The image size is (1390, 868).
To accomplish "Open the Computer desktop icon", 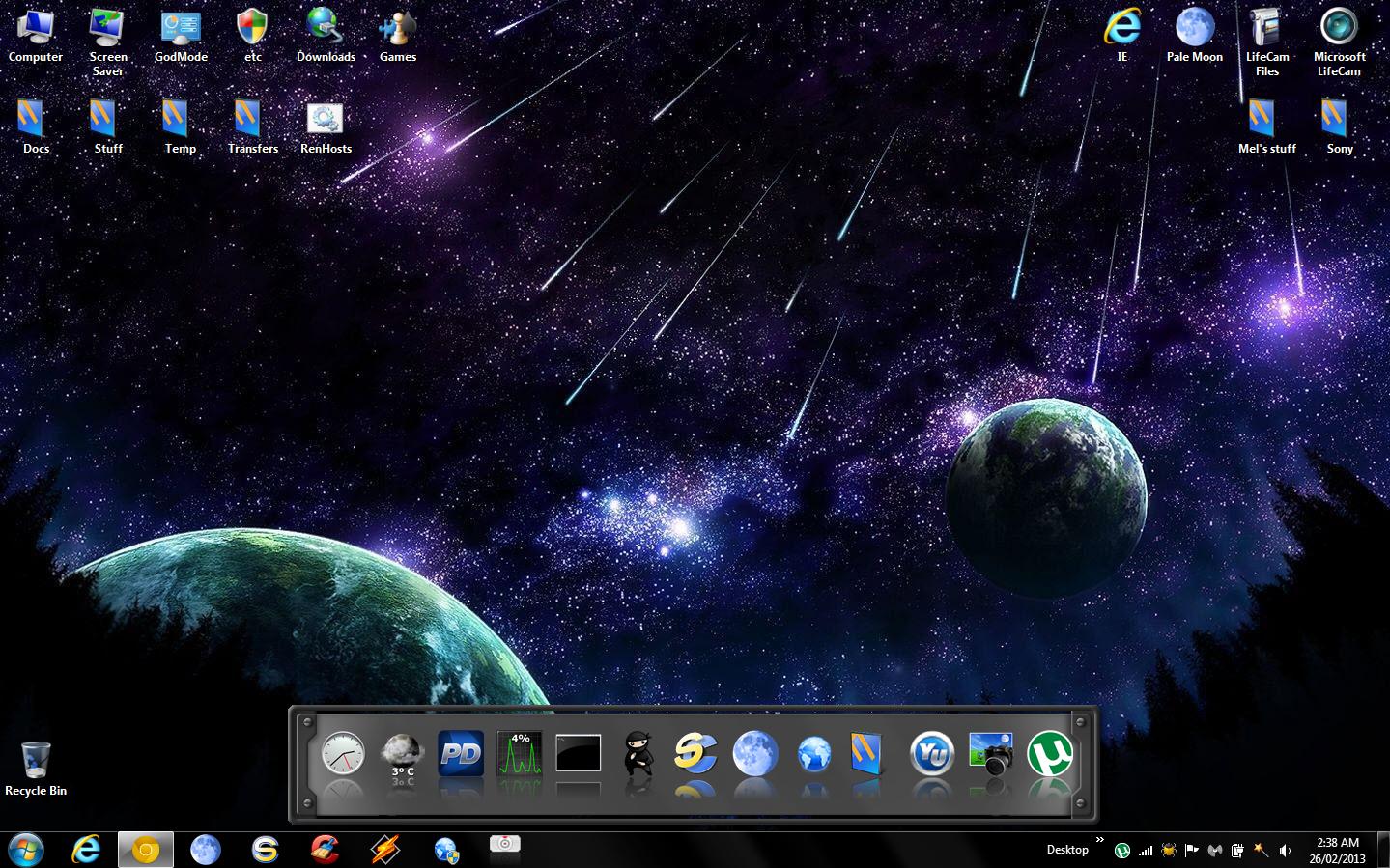I will point(36,36).
